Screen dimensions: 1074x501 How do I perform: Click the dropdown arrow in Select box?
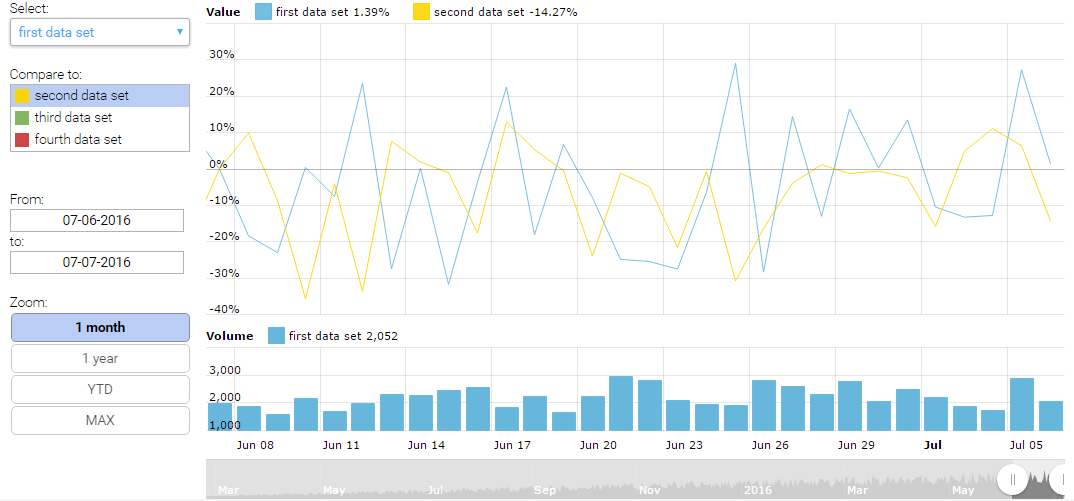click(x=179, y=32)
